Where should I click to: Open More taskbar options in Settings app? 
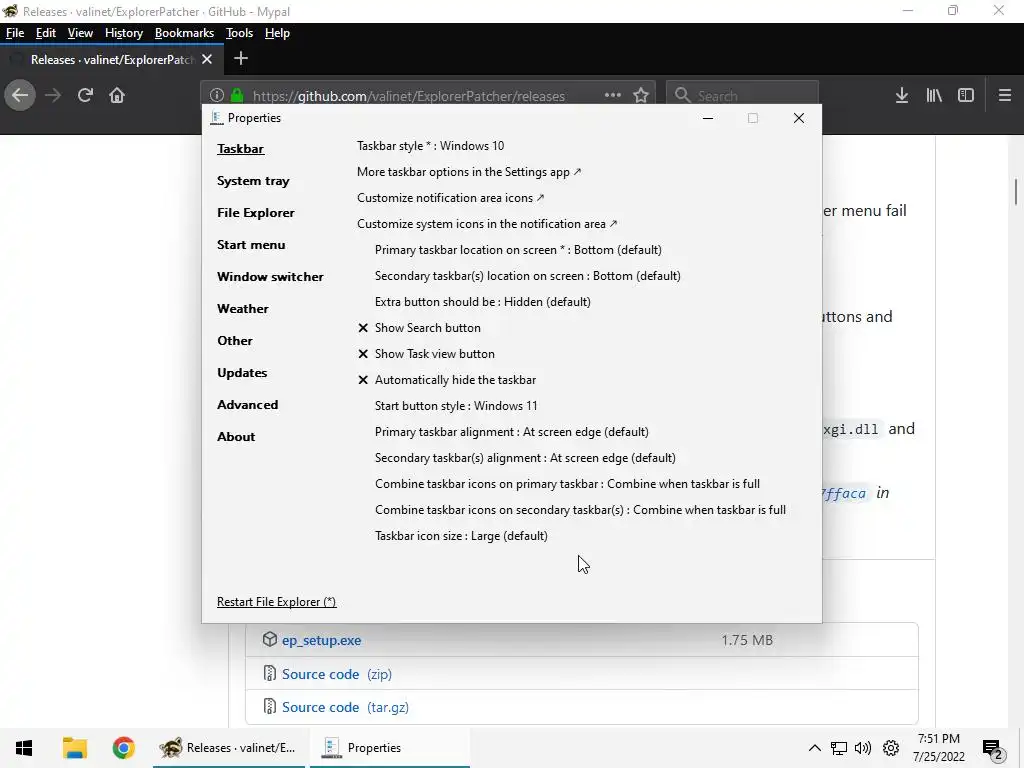(469, 172)
